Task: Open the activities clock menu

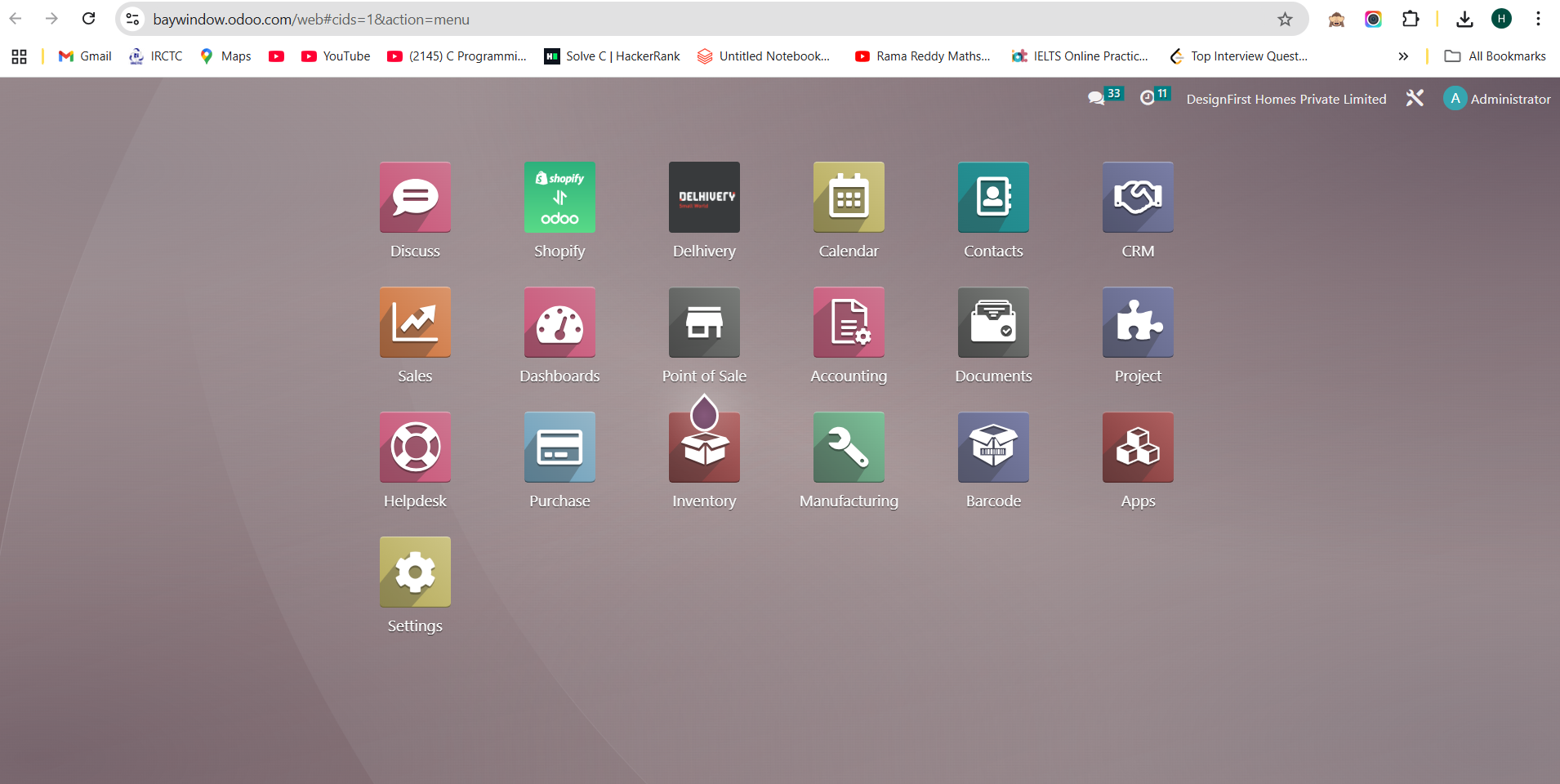Action: 1148,98
